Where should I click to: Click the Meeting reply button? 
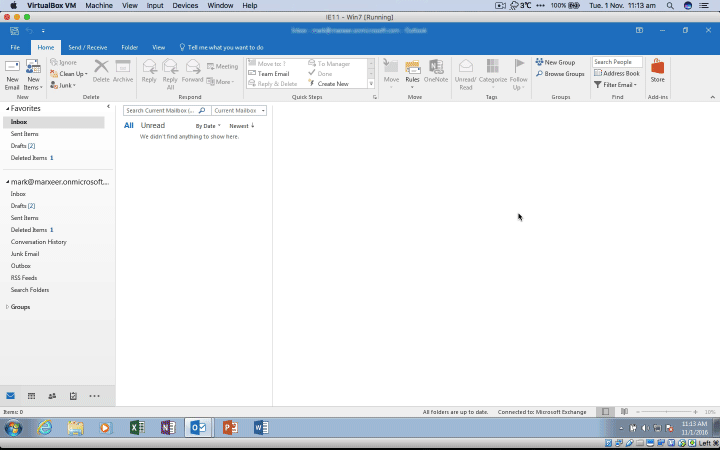[223, 66]
